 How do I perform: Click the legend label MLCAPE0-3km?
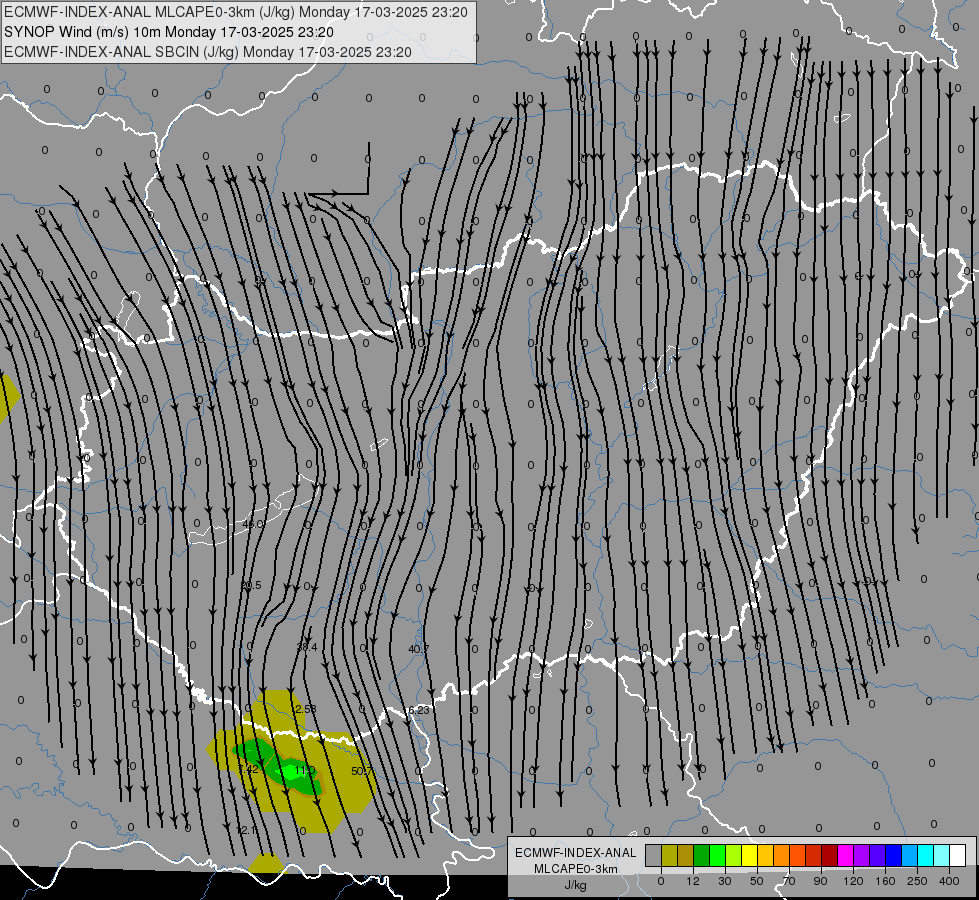tap(575, 869)
